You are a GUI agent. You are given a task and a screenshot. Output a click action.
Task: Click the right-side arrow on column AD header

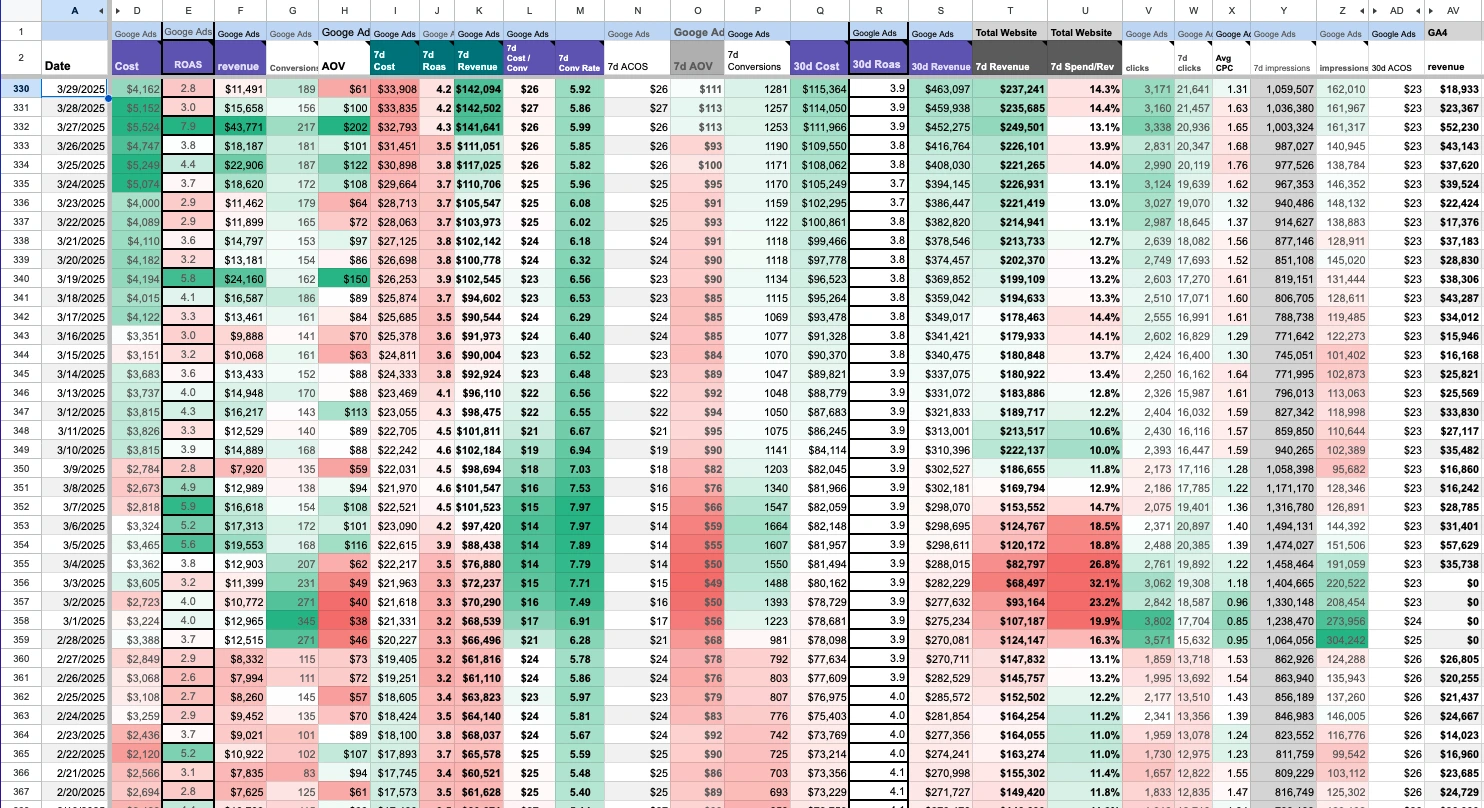point(1418,10)
